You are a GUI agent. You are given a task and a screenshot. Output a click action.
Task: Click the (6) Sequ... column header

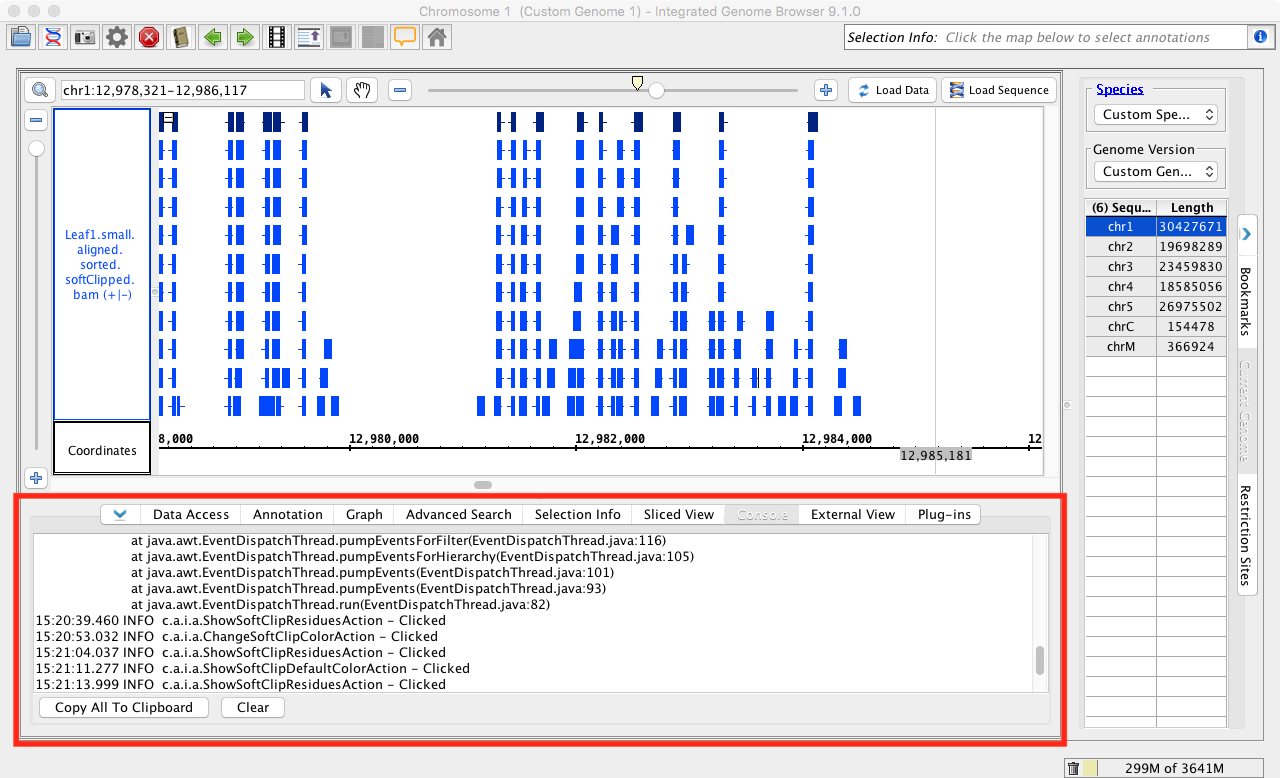[x=1121, y=208]
